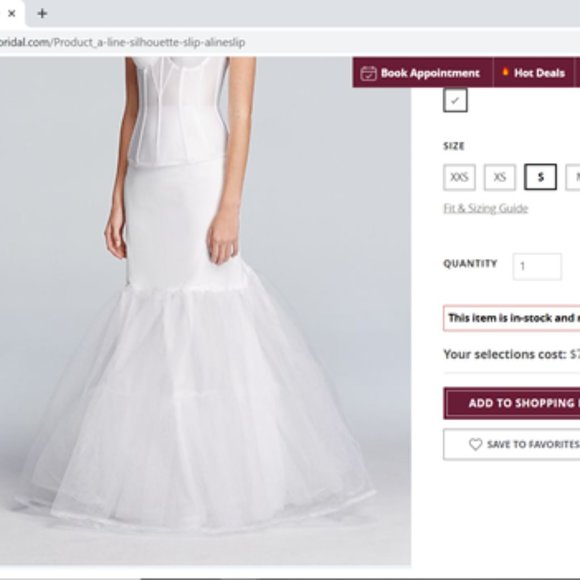Open the Hot Deals menu item
580x580 pixels.
[533, 72]
